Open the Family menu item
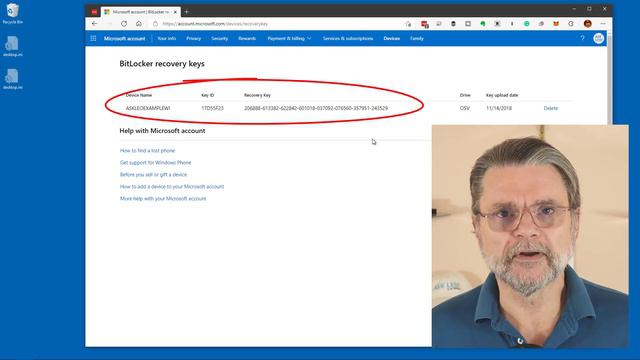The height and width of the screenshot is (360, 640). [x=417, y=38]
